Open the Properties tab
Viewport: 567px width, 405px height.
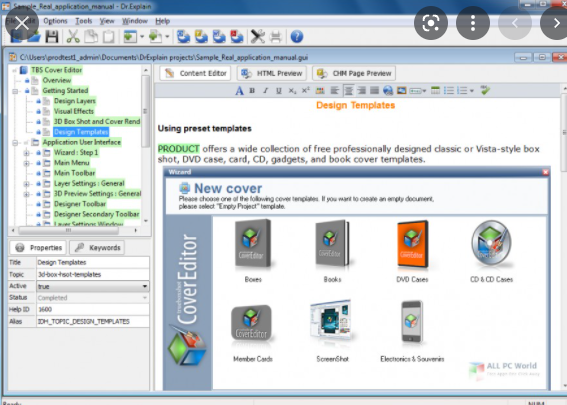point(38,248)
